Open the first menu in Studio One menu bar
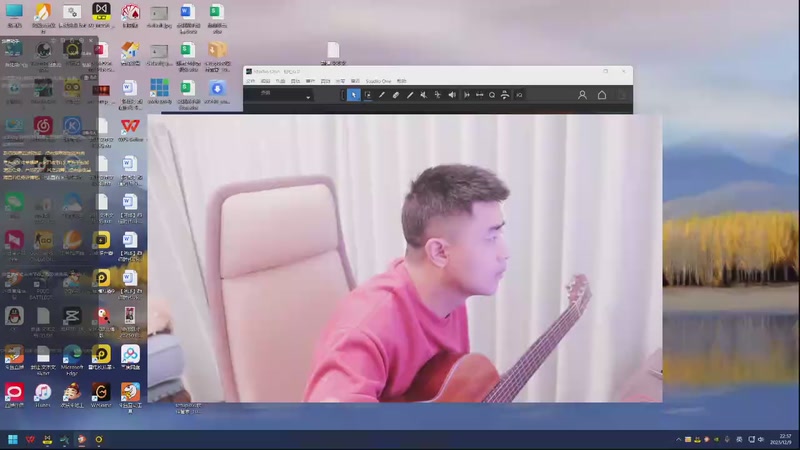 coord(251,81)
